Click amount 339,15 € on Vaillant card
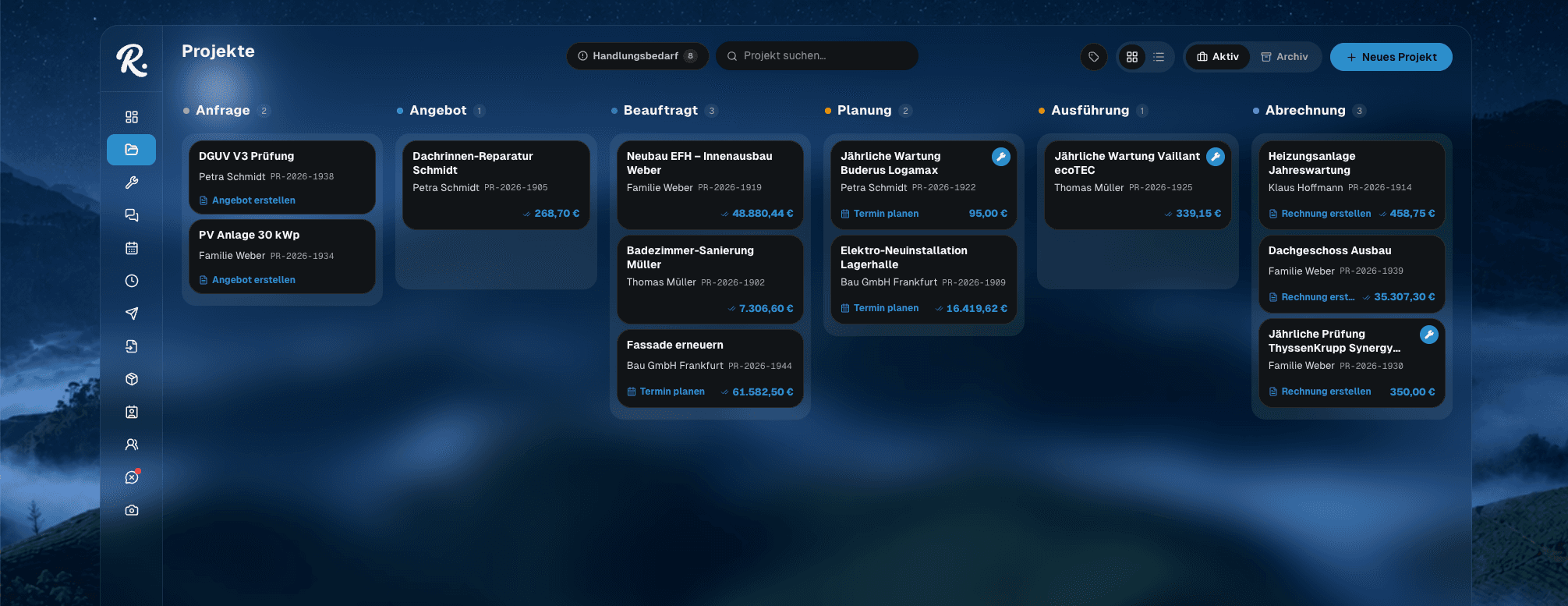Image resolution: width=1568 pixels, height=606 pixels. [x=1198, y=214]
